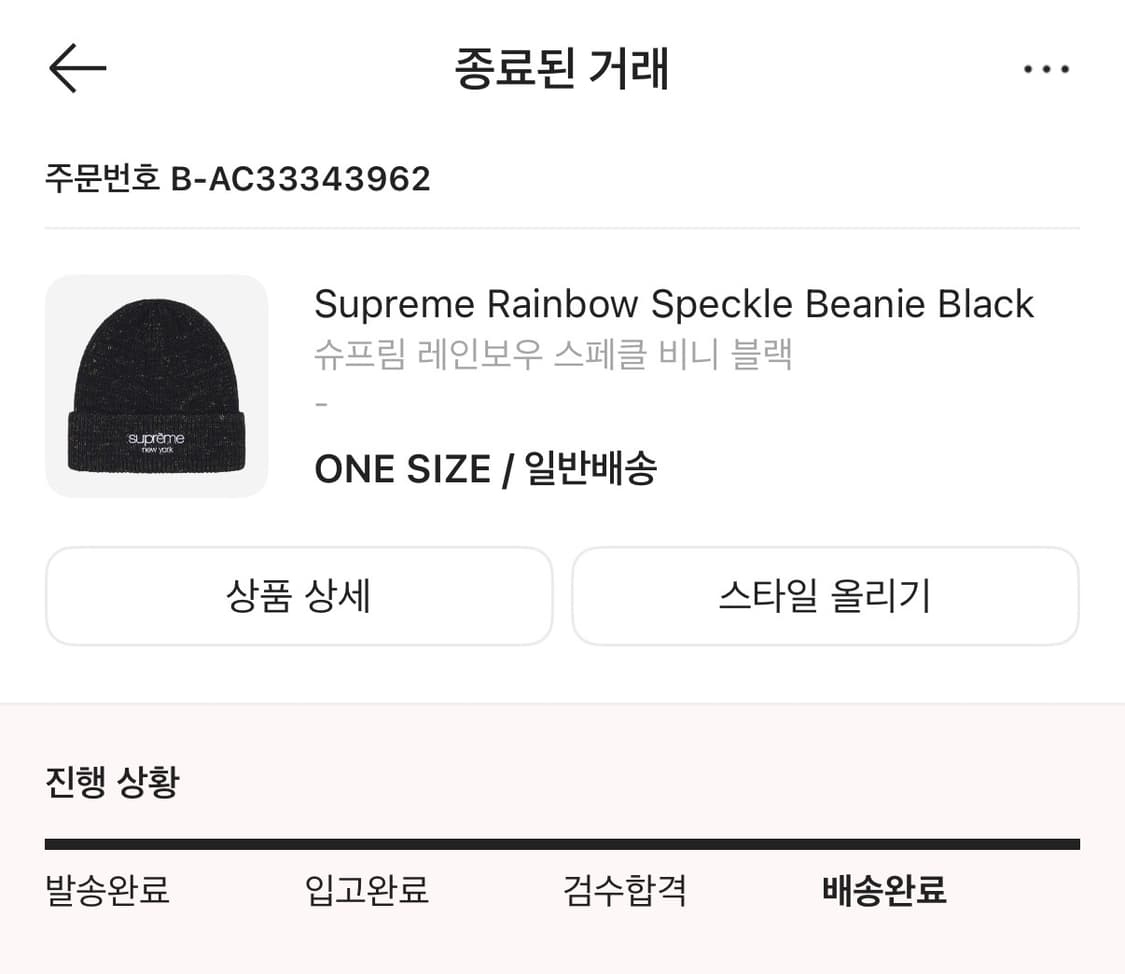Image resolution: width=1125 pixels, height=974 pixels.
Task: Tap the shipment progress bar
Action: tap(562, 843)
